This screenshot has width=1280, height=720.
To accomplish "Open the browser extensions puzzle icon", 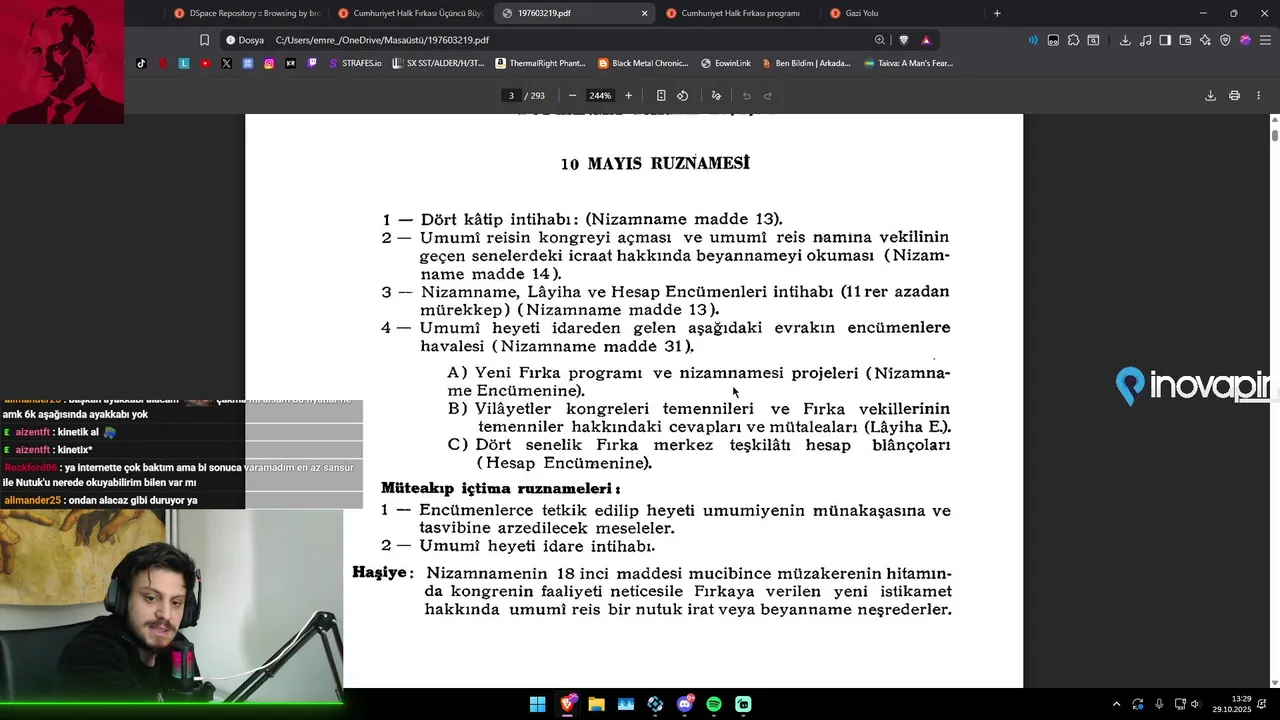I will [x=1073, y=40].
